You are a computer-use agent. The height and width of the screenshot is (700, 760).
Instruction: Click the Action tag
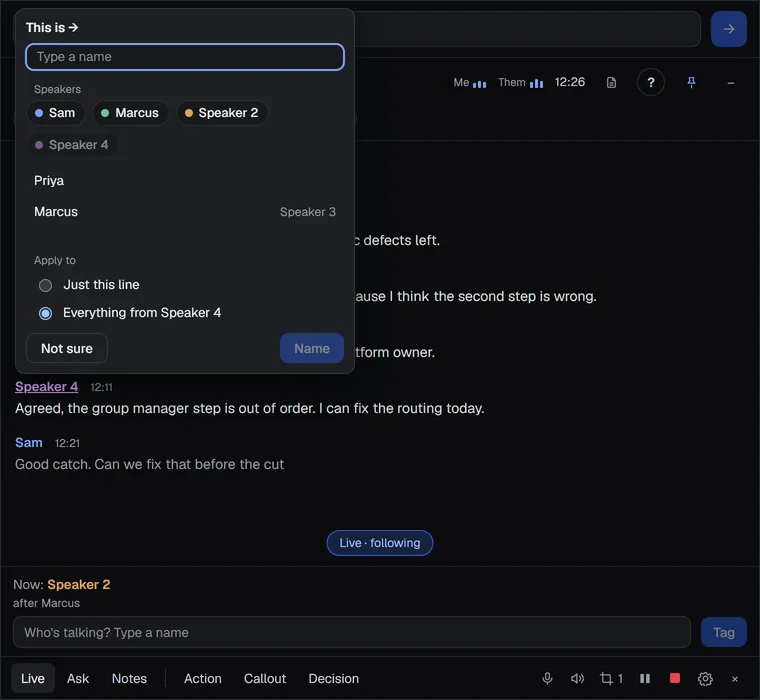[203, 679]
